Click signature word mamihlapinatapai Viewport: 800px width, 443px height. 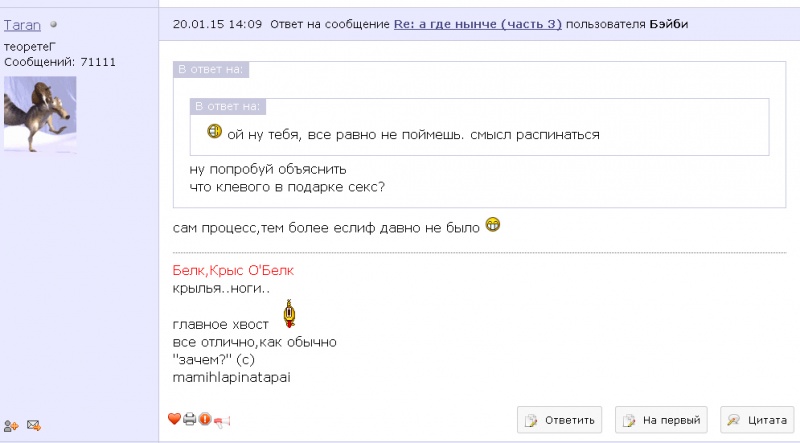point(232,377)
